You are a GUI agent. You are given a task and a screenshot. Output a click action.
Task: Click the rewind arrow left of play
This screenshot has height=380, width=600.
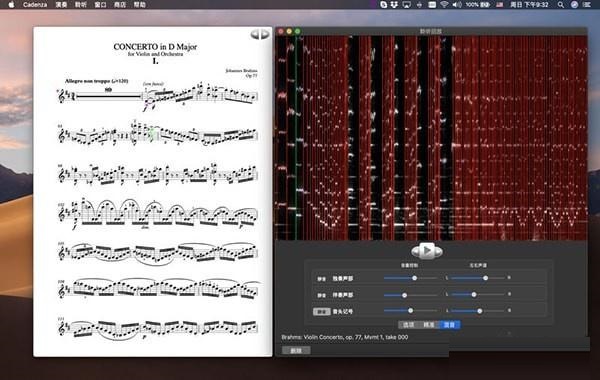[x=416, y=251]
